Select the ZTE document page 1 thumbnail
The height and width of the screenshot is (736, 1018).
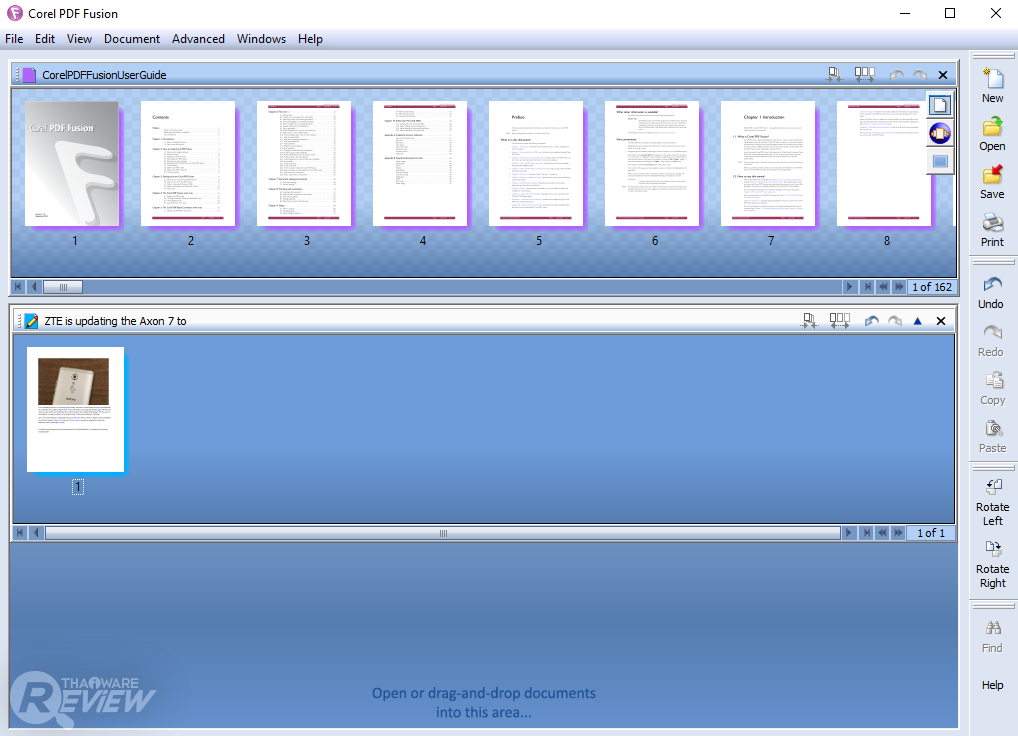(x=75, y=410)
